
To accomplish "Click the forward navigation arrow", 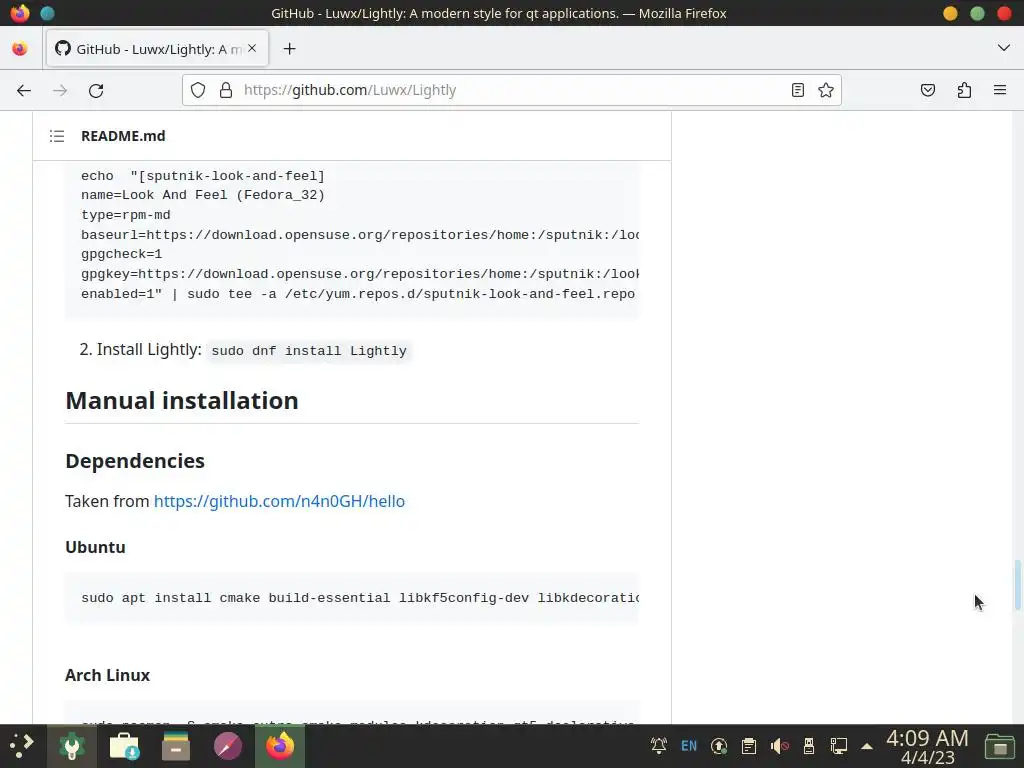I will coord(60,91).
